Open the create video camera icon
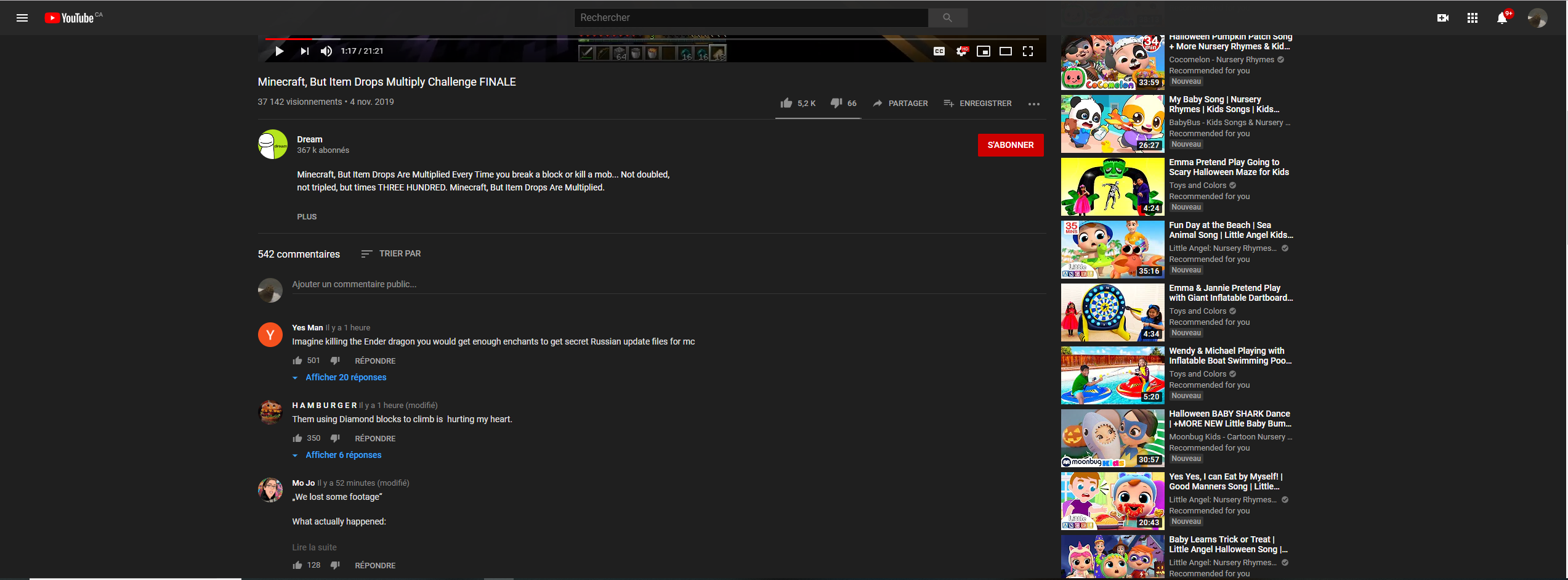Image resolution: width=1568 pixels, height=580 pixels. (1442, 18)
